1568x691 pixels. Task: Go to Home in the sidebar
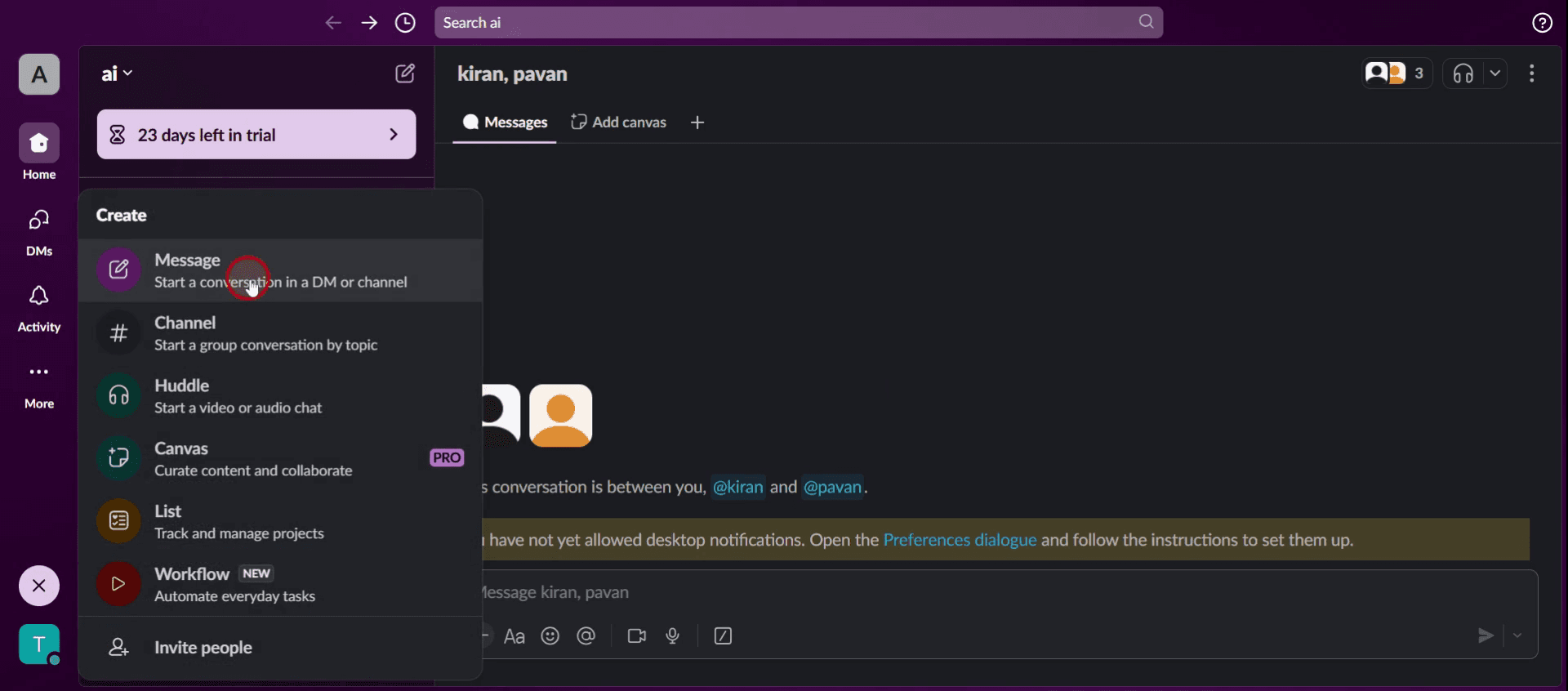click(39, 153)
